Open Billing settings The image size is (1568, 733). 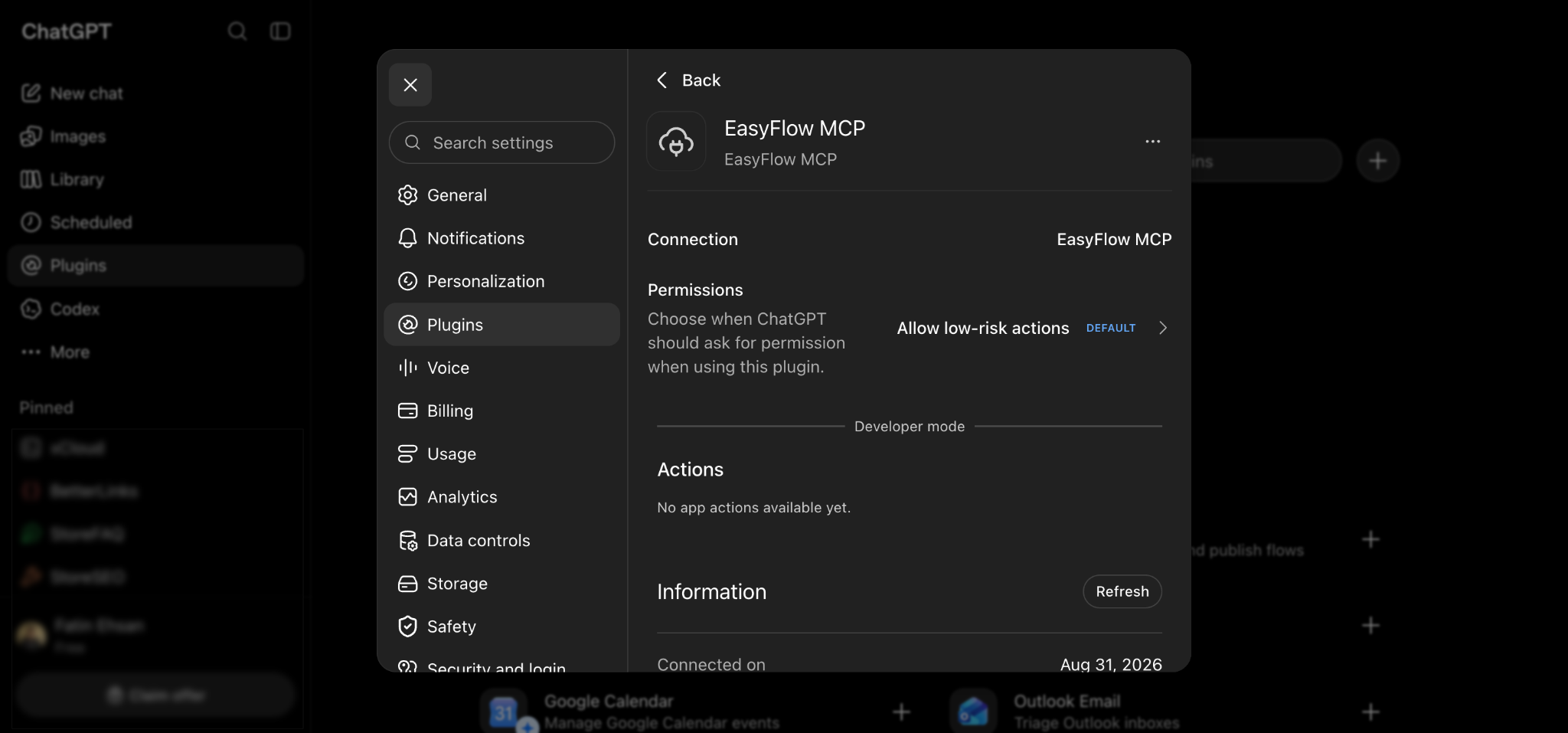pos(501,411)
